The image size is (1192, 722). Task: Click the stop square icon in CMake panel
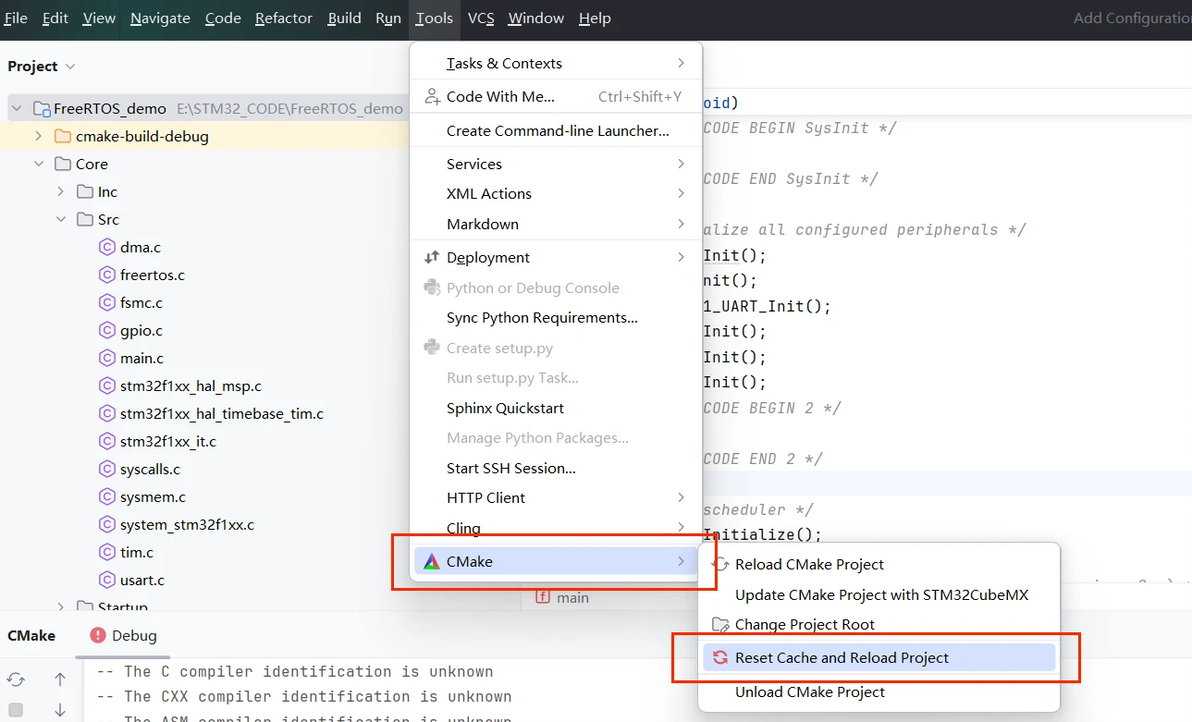point(16,710)
